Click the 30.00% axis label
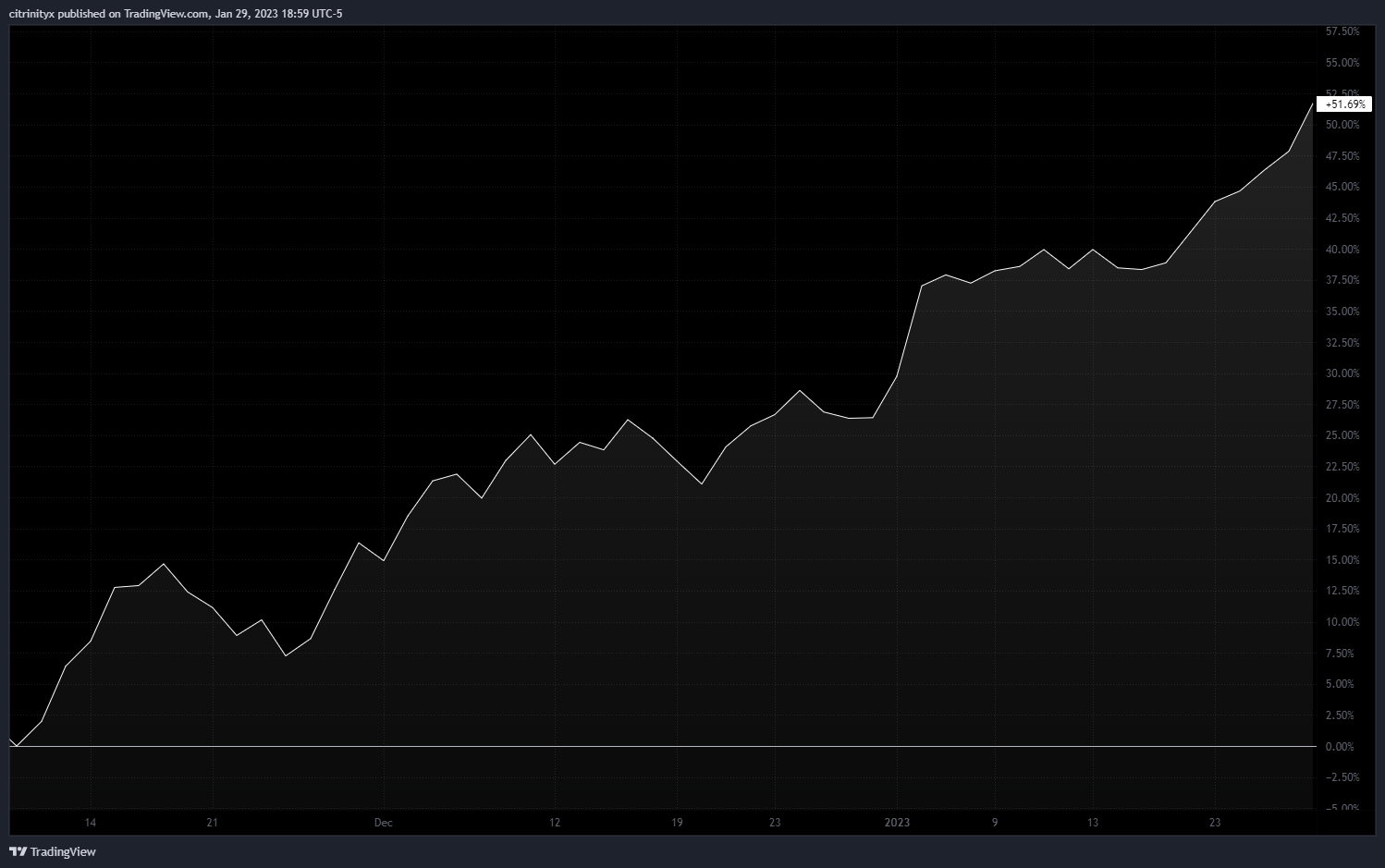 (1342, 373)
